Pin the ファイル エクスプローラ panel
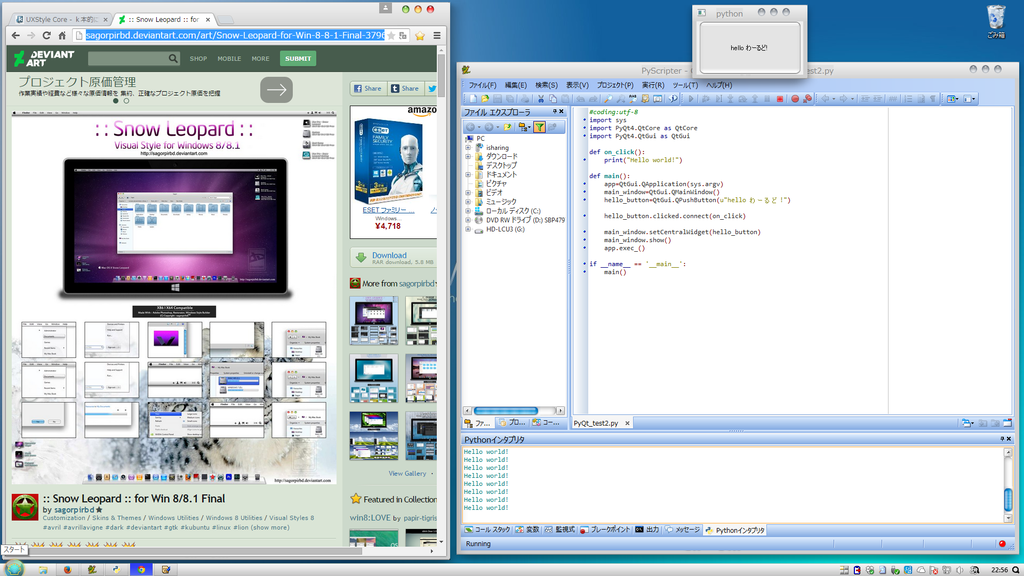1024x576 pixels. click(x=555, y=112)
